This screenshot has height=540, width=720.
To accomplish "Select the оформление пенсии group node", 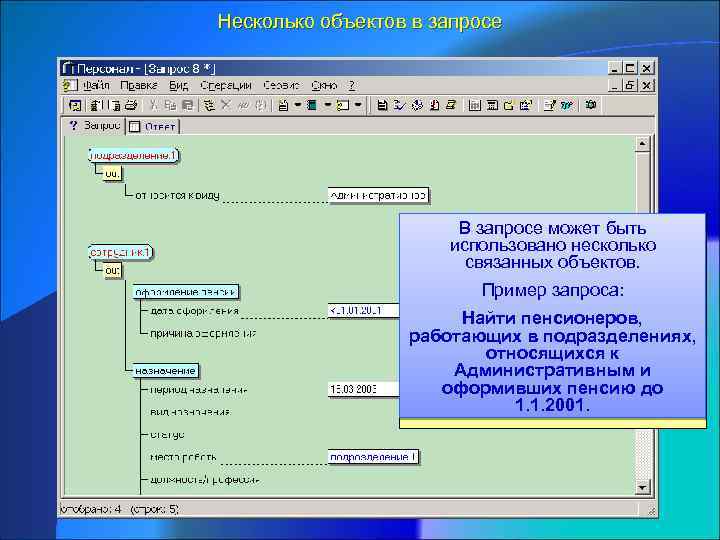I will pyautogui.click(x=186, y=292).
